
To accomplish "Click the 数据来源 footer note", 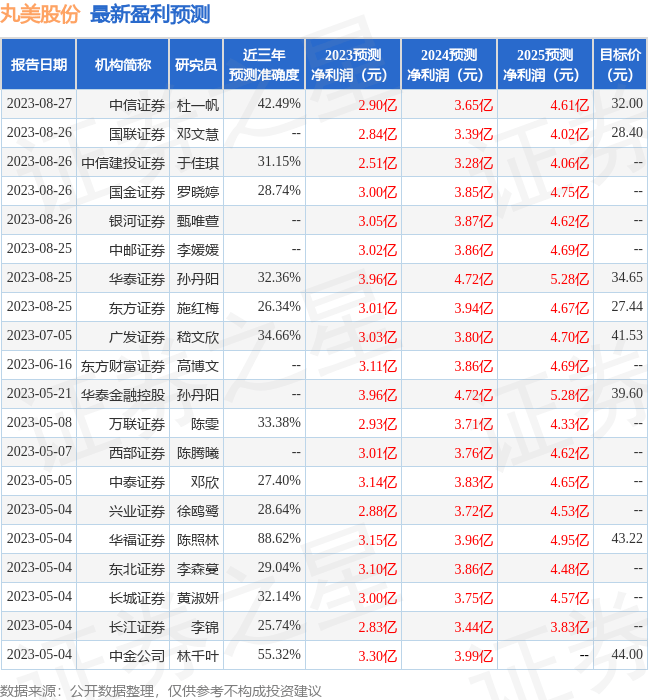I will click(160, 690).
